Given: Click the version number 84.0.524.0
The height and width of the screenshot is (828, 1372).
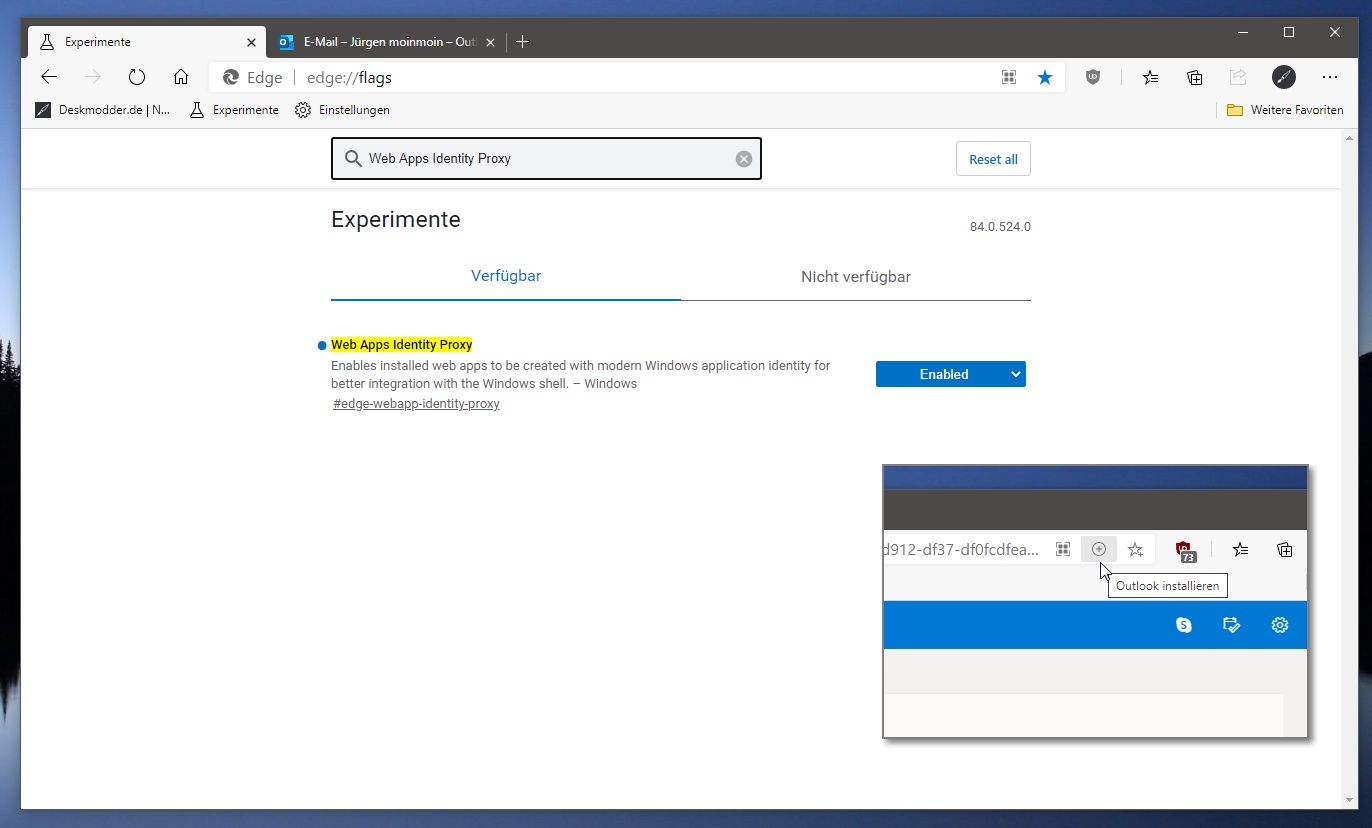Looking at the screenshot, I should (x=1000, y=227).
